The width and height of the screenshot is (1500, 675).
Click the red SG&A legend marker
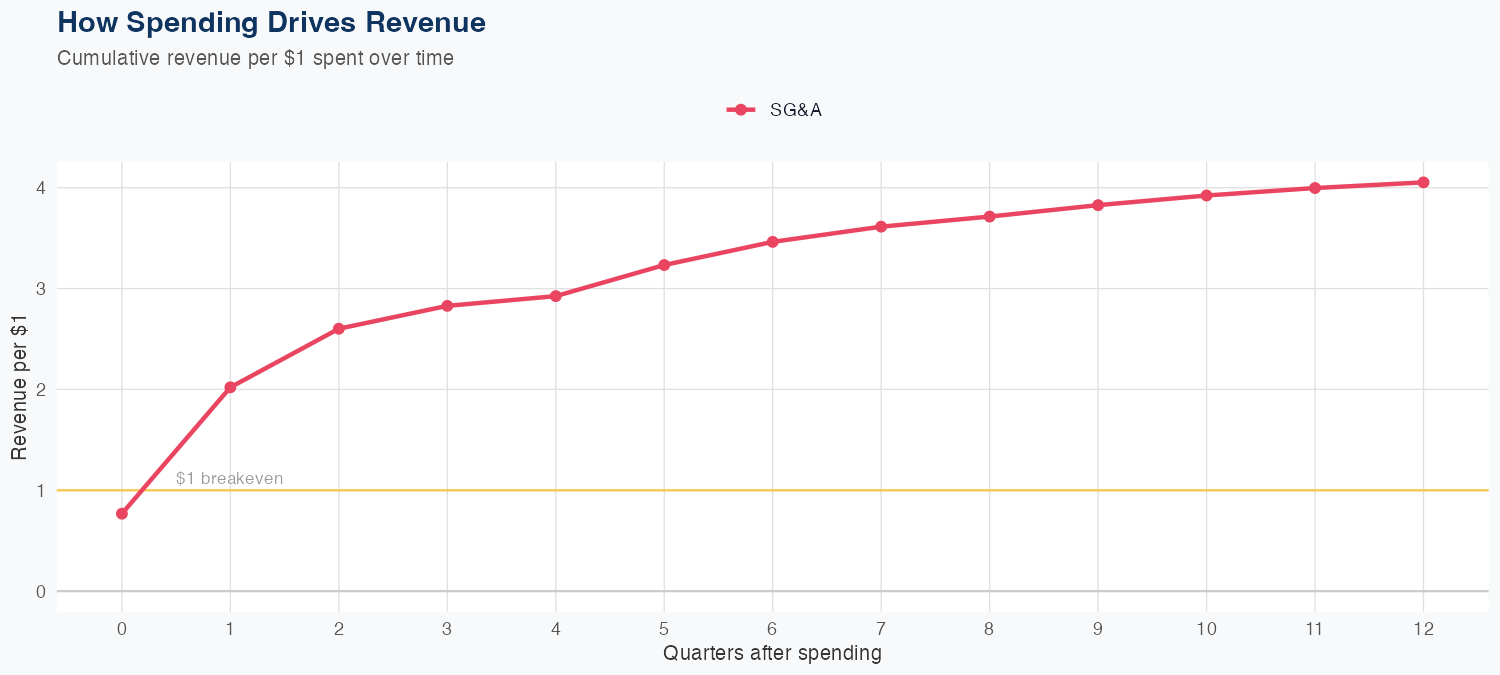point(740,110)
